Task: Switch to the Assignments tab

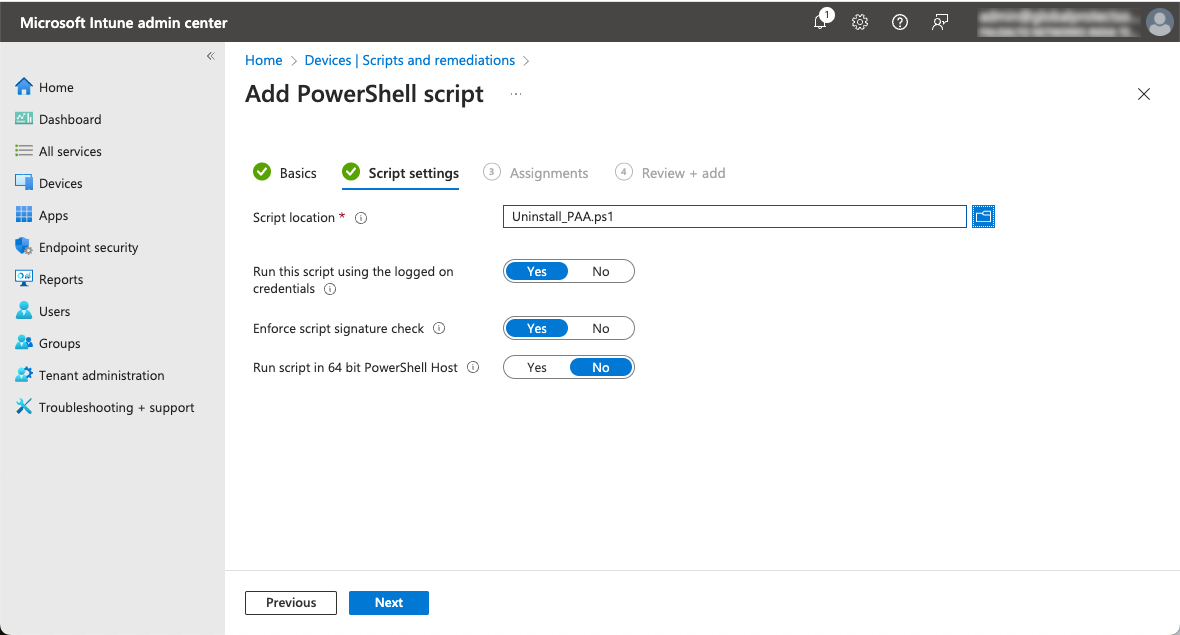Action: [x=547, y=172]
